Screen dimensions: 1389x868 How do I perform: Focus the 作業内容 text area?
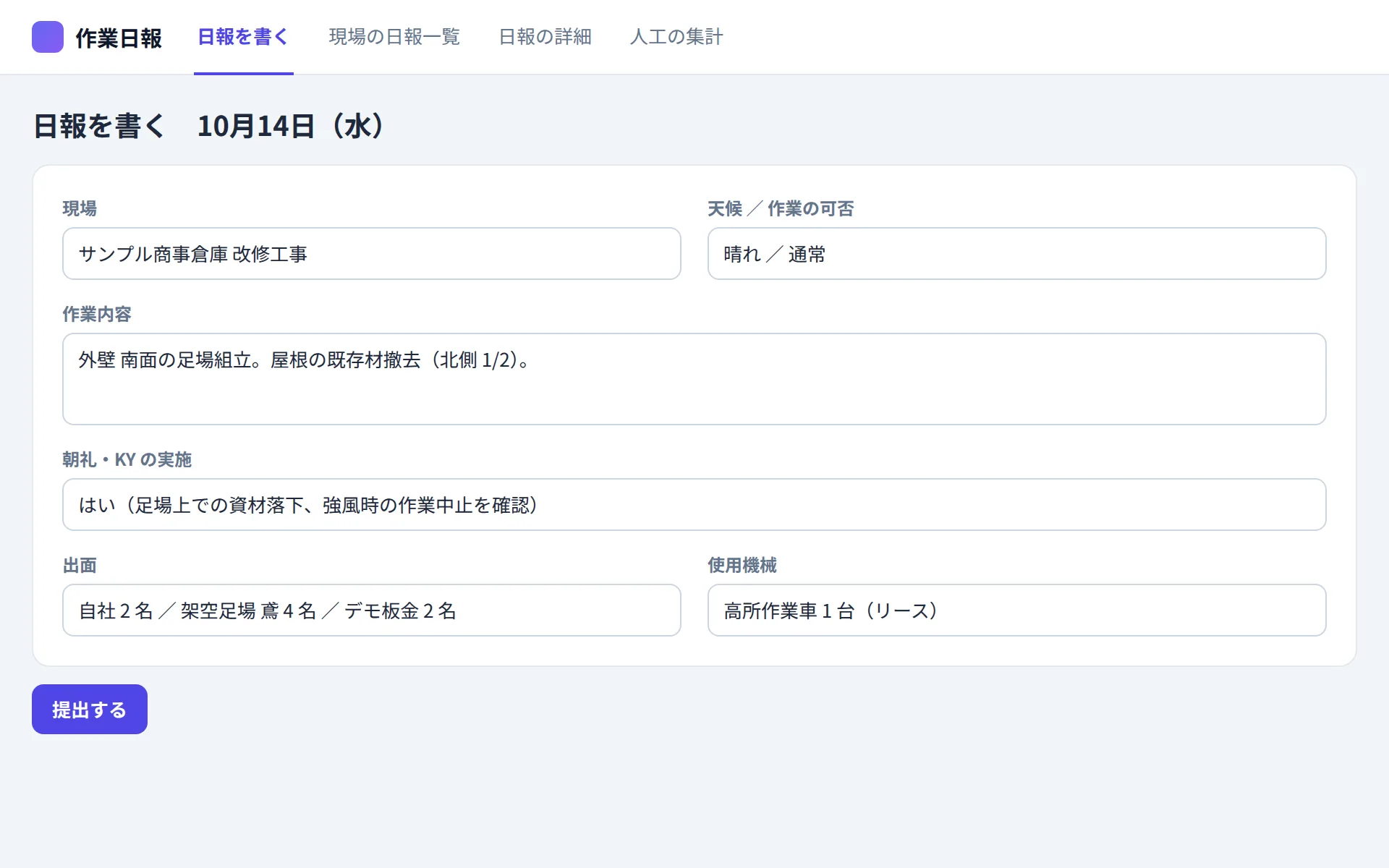coord(694,379)
